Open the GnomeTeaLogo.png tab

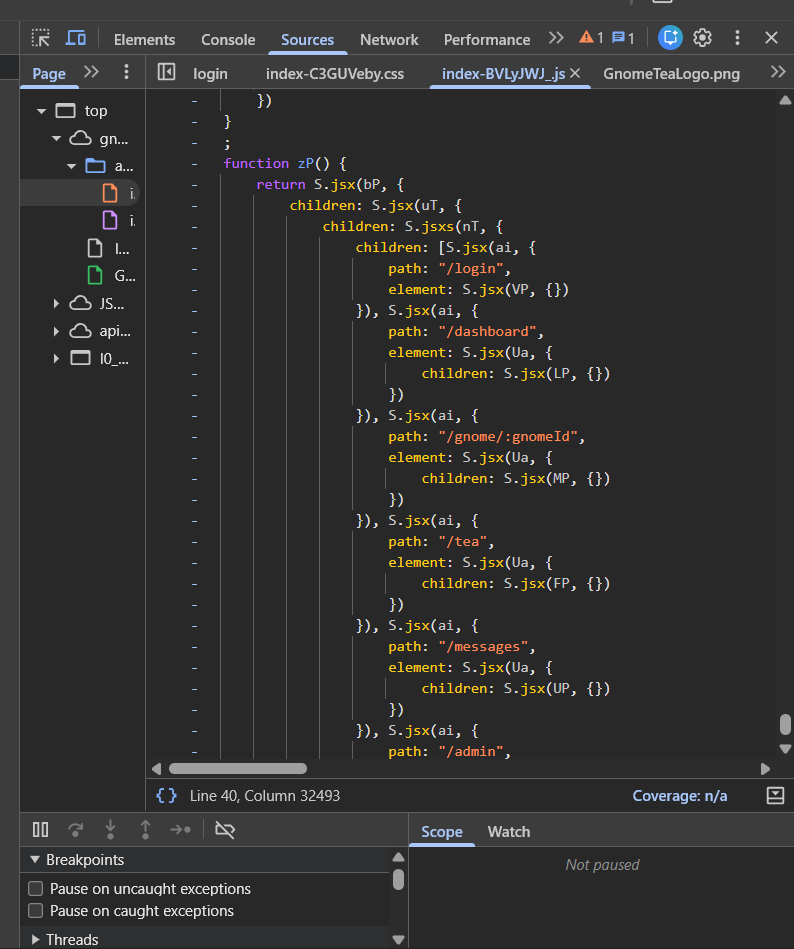pyautogui.click(x=672, y=74)
